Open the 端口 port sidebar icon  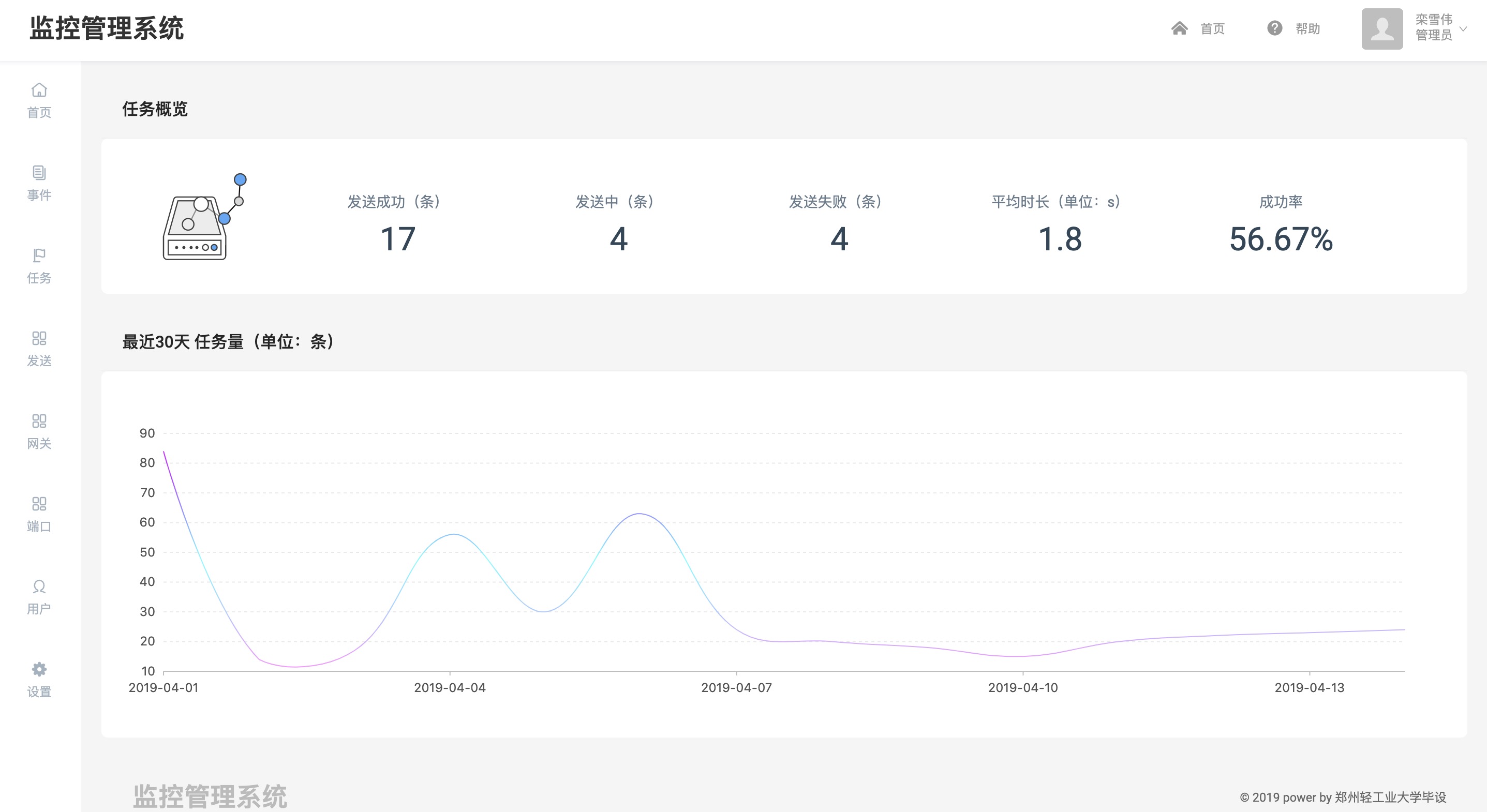[x=39, y=504]
